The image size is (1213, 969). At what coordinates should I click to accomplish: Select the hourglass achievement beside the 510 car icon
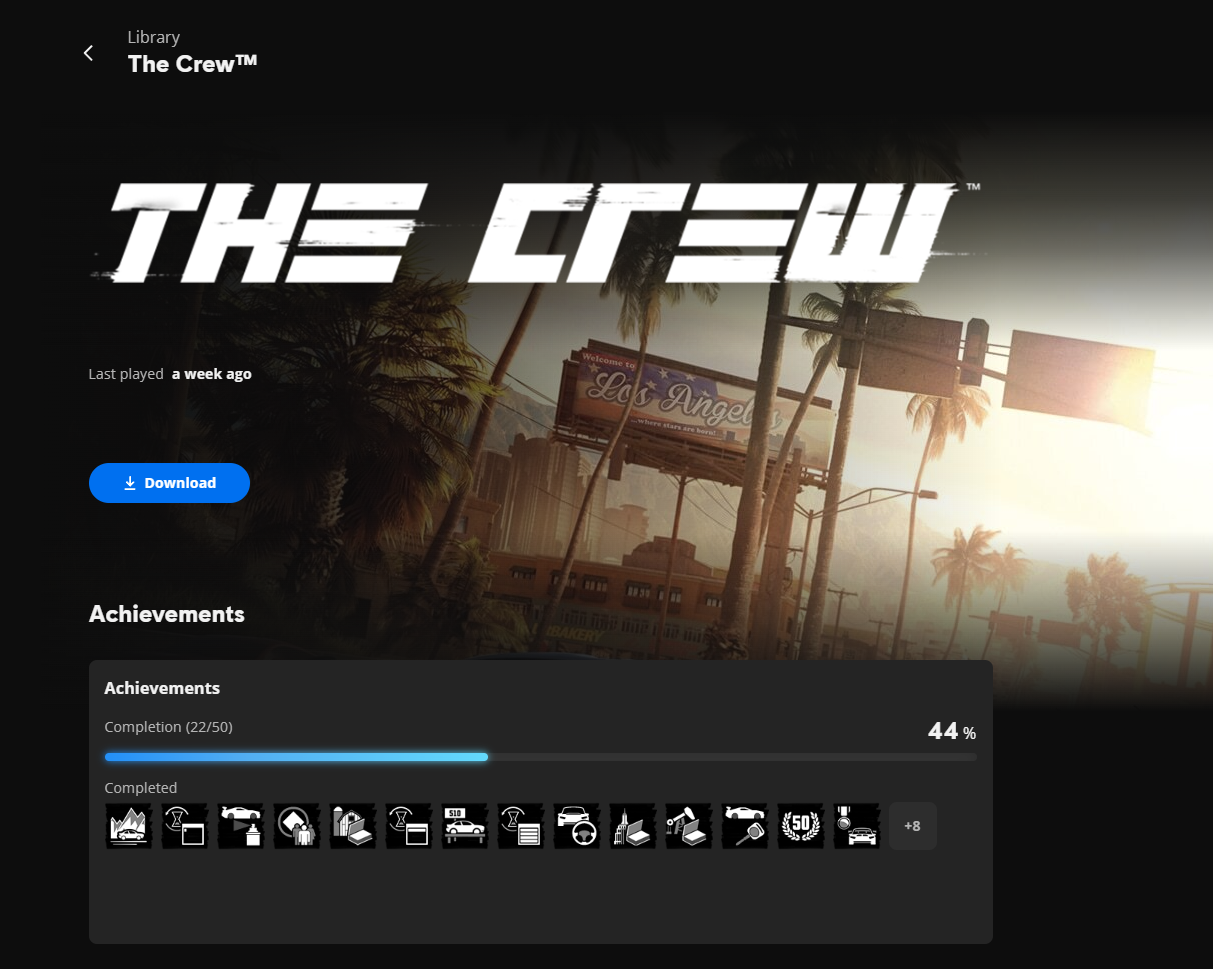[x=409, y=826]
